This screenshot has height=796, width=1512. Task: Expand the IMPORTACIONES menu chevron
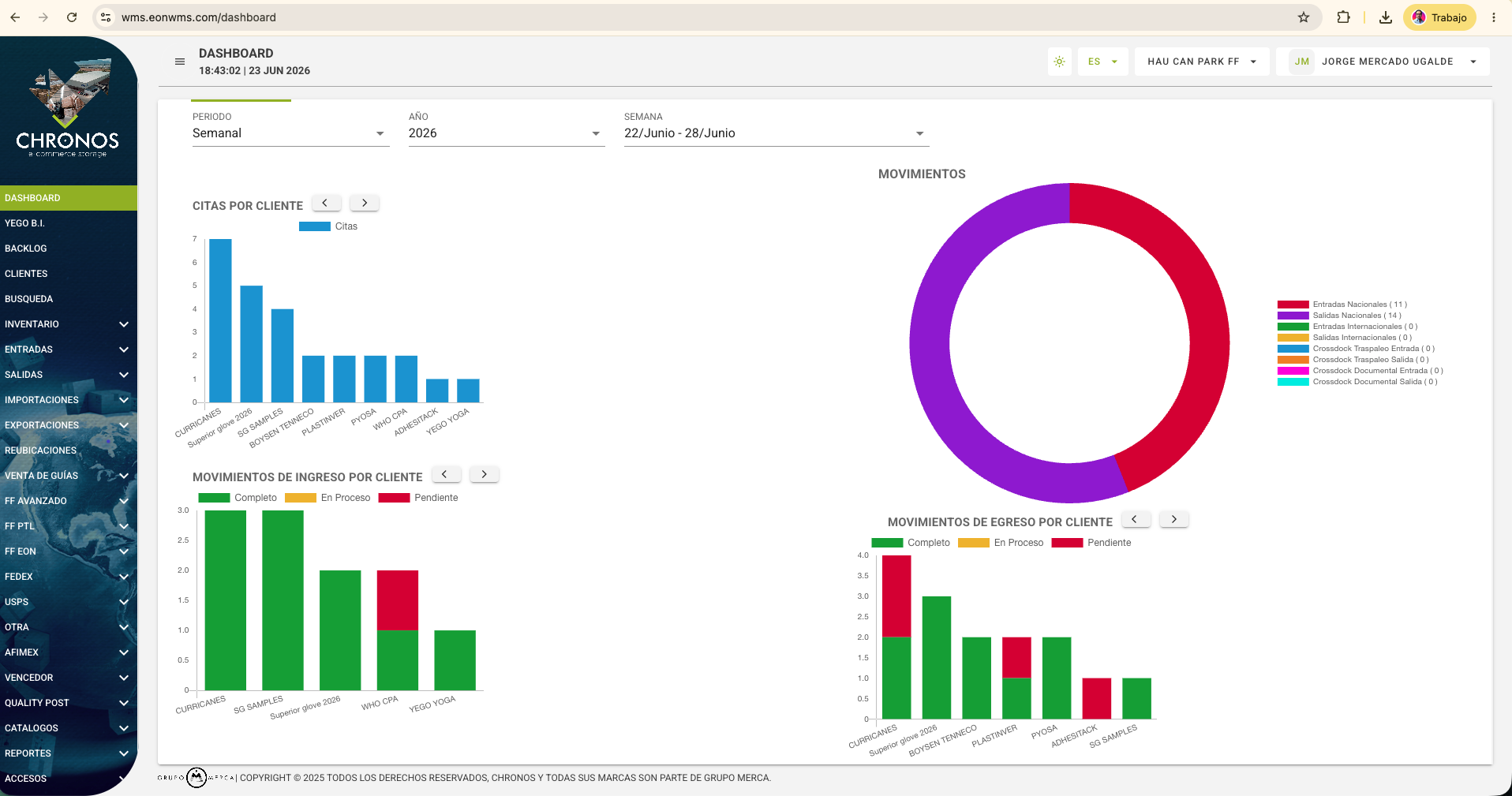[x=124, y=400]
